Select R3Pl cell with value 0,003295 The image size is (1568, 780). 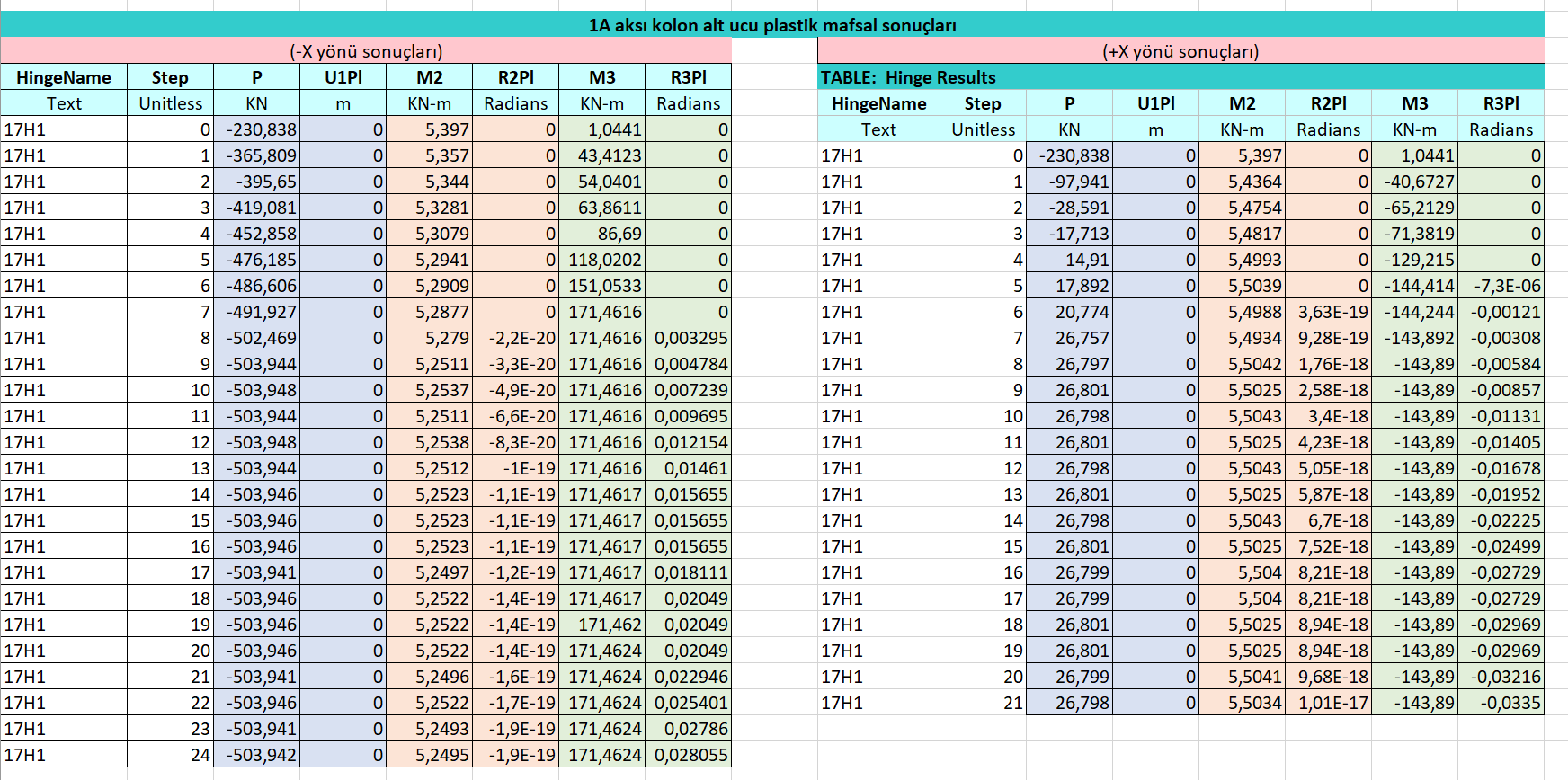689,338
